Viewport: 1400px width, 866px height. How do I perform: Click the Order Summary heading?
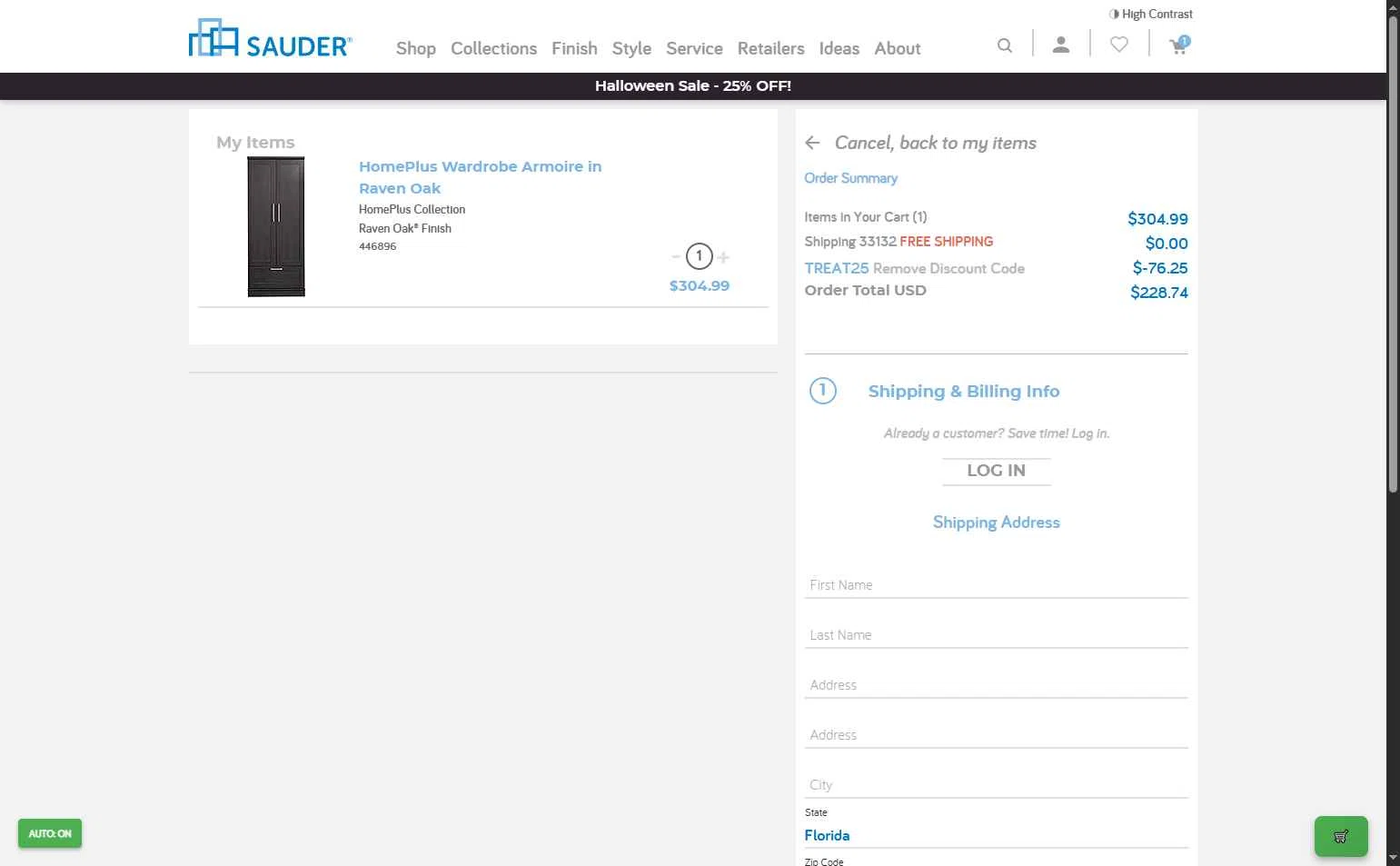tap(850, 178)
